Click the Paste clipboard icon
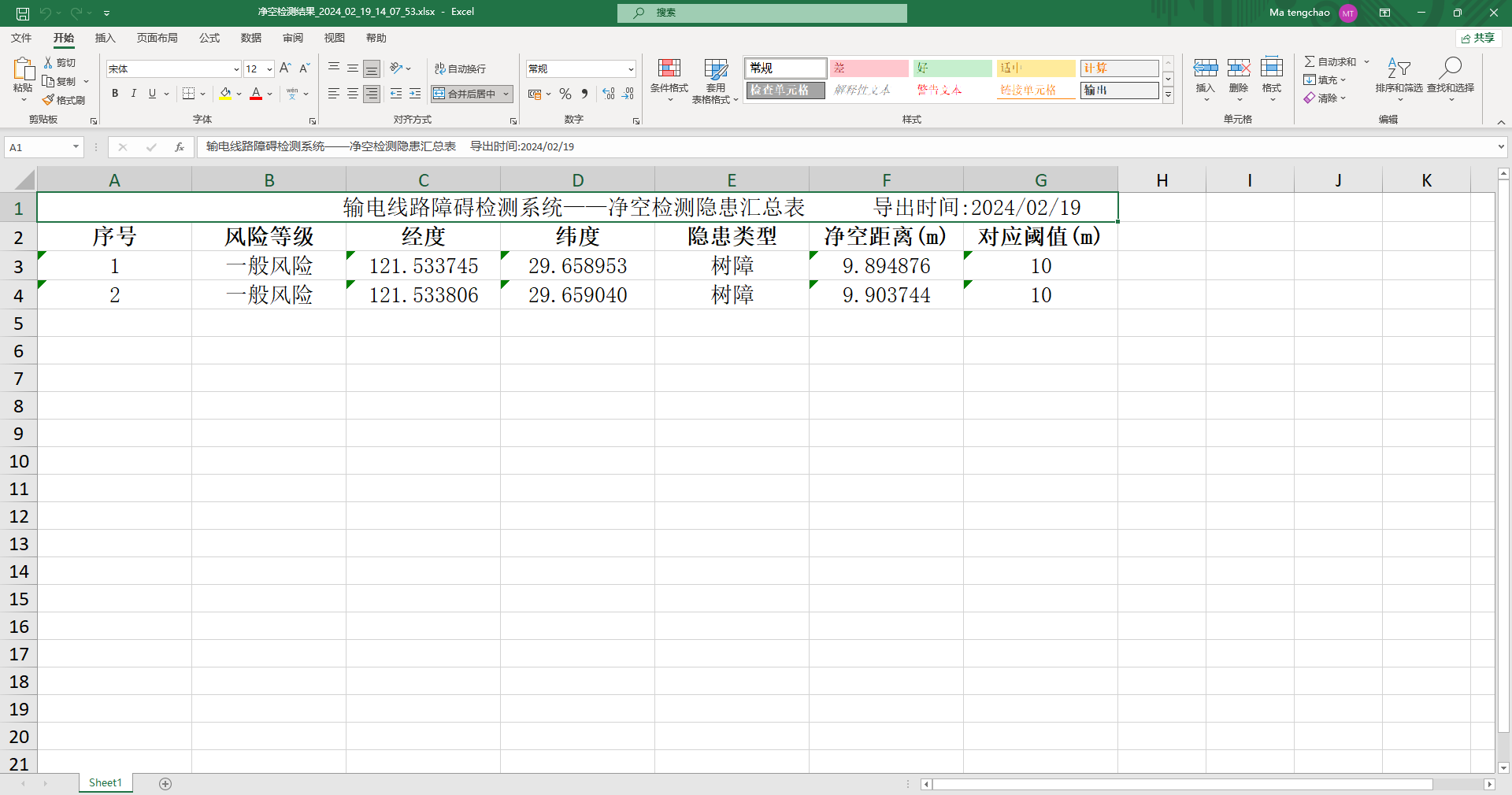1512x795 pixels. [x=23, y=68]
